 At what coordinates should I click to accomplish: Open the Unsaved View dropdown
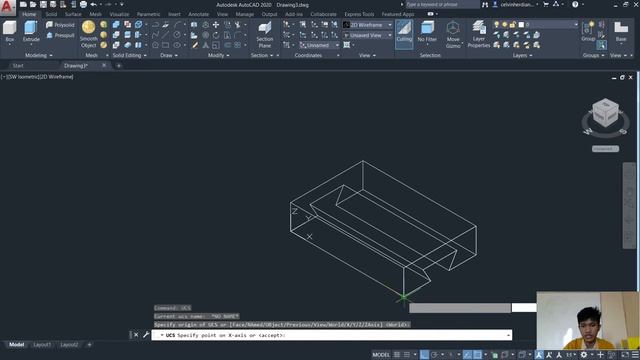[x=367, y=36]
